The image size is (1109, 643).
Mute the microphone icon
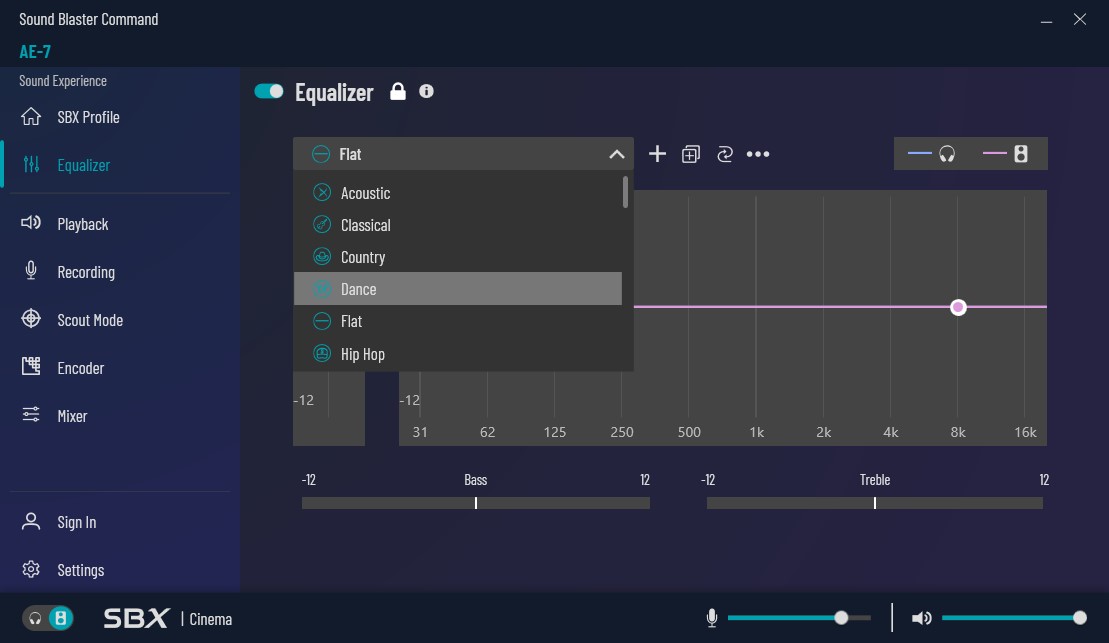point(712,618)
